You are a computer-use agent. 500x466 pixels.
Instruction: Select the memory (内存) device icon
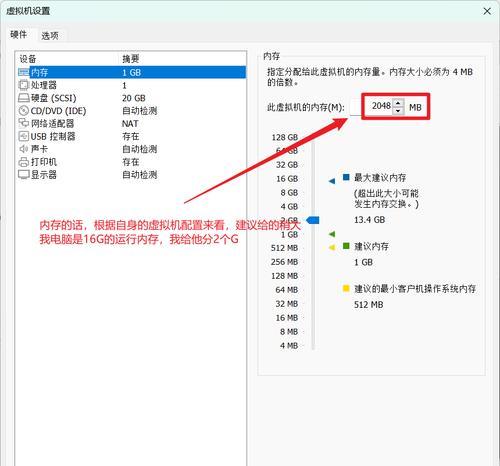point(24,72)
